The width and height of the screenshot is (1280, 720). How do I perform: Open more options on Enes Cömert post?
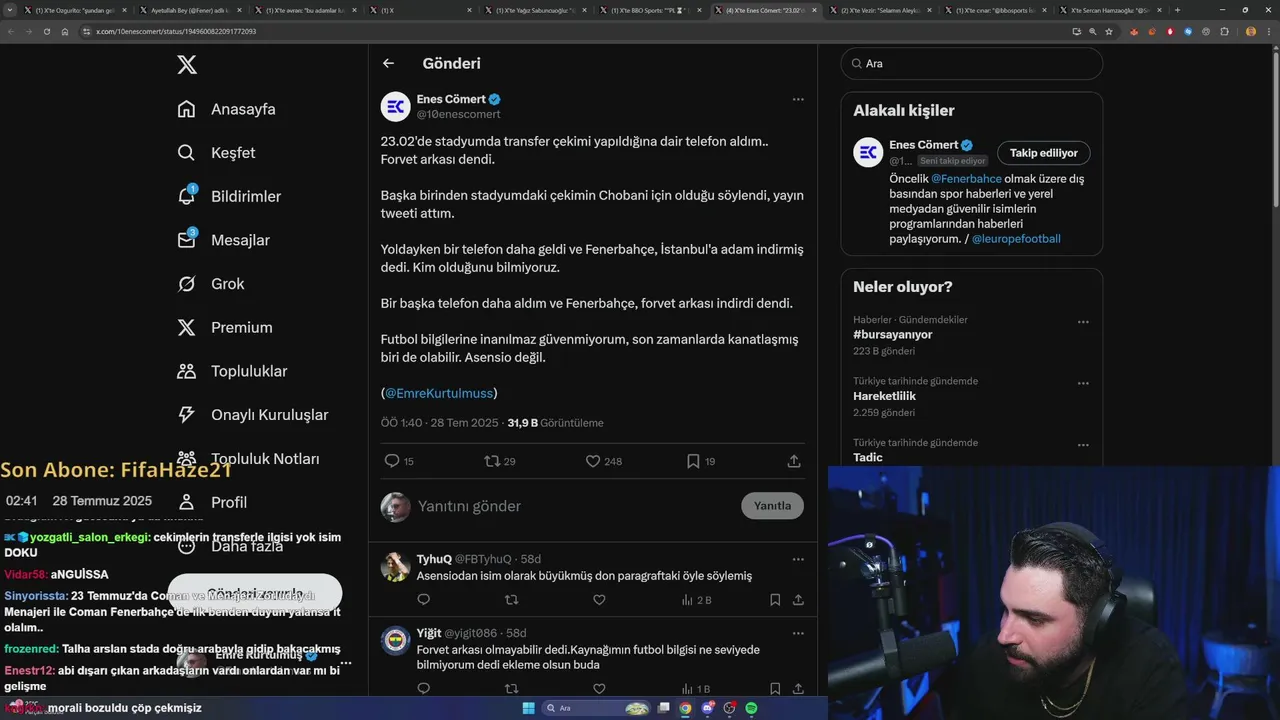[x=798, y=99]
